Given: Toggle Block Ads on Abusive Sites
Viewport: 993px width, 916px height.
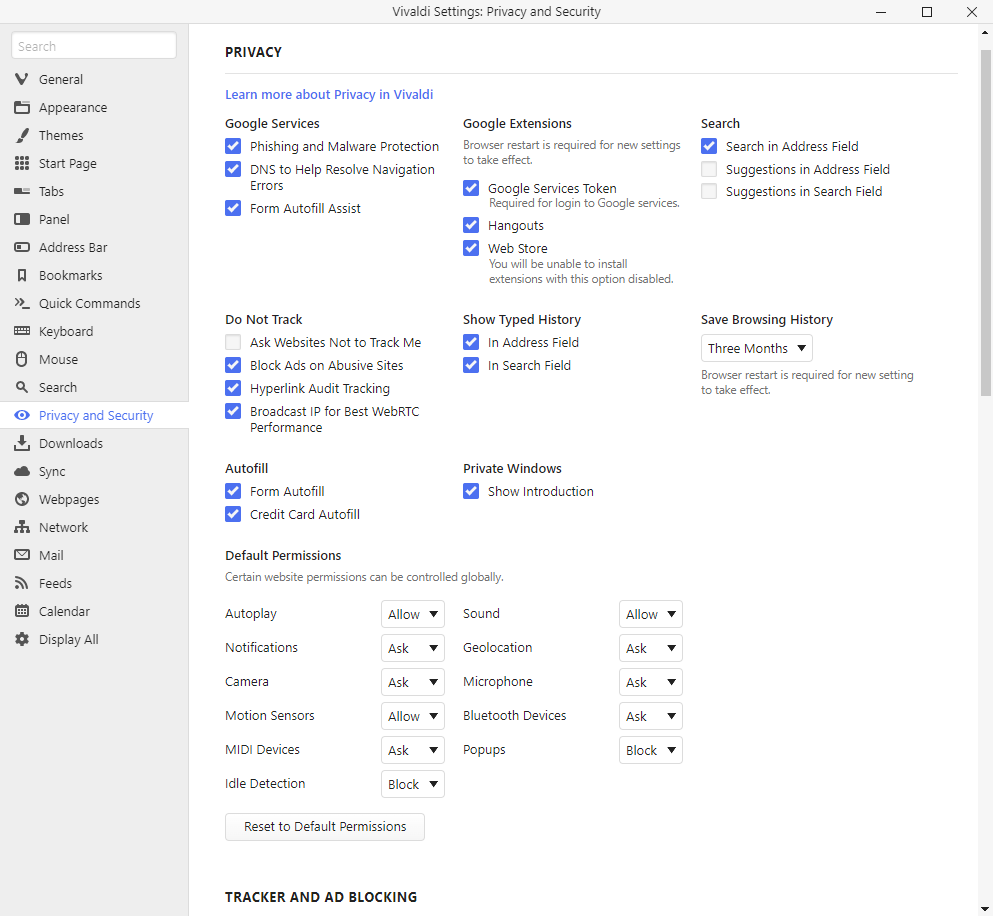Looking at the screenshot, I should [233, 365].
